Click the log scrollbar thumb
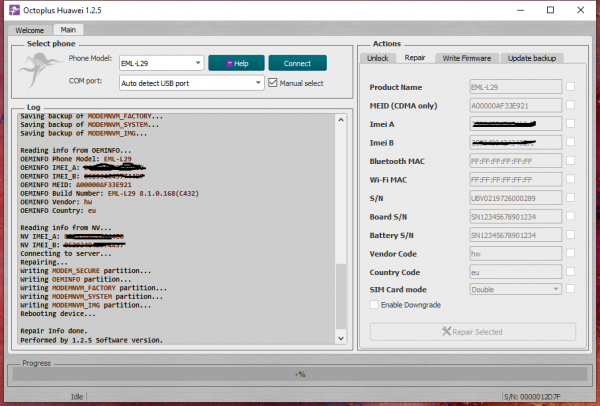Viewport: 600px width, 406px height. 341,297
